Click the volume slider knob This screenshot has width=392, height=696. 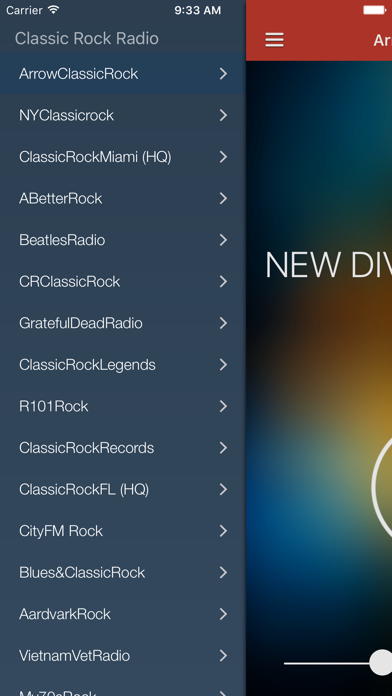click(381, 663)
